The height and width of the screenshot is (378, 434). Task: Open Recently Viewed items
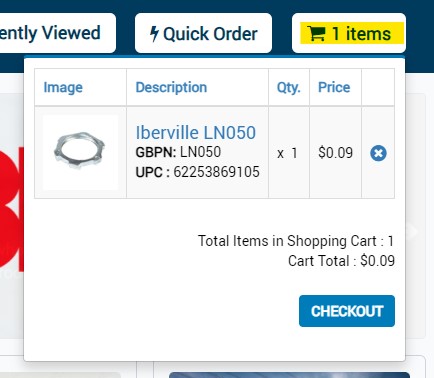57,33
